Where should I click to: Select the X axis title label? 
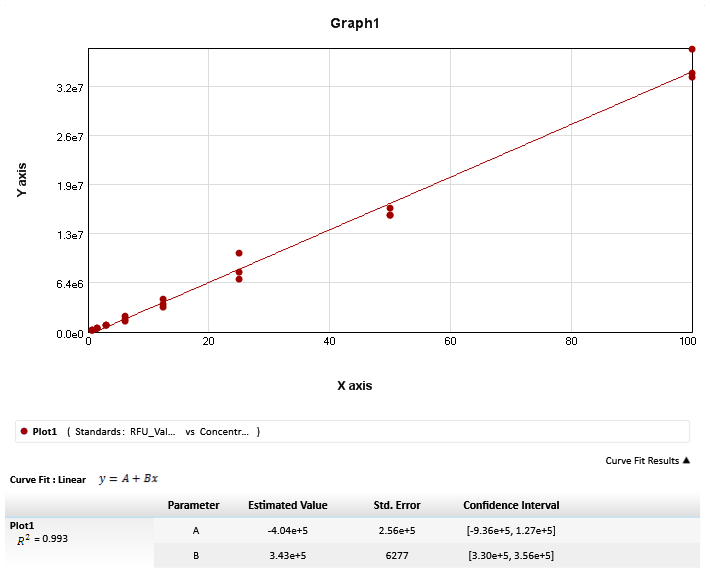[x=354, y=386]
